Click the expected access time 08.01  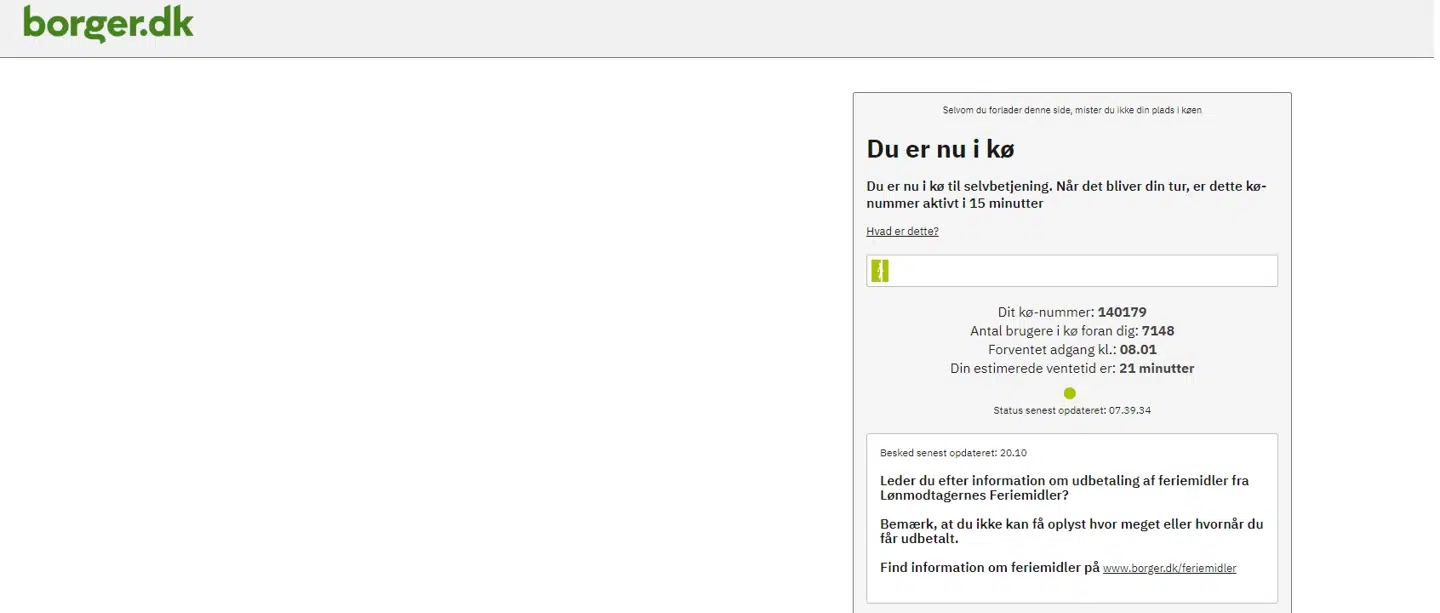click(1138, 350)
